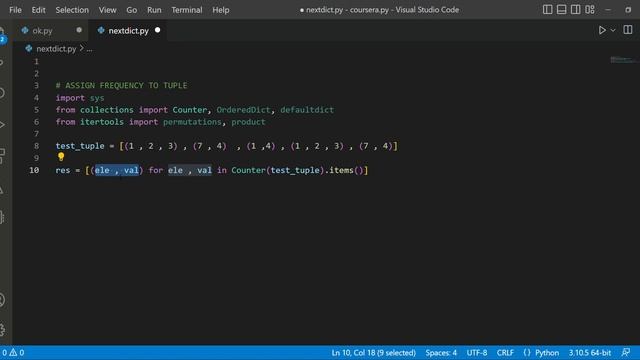The height and width of the screenshot is (360, 640).
Task: Open the Go menu
Action: [x=131, y=10]
